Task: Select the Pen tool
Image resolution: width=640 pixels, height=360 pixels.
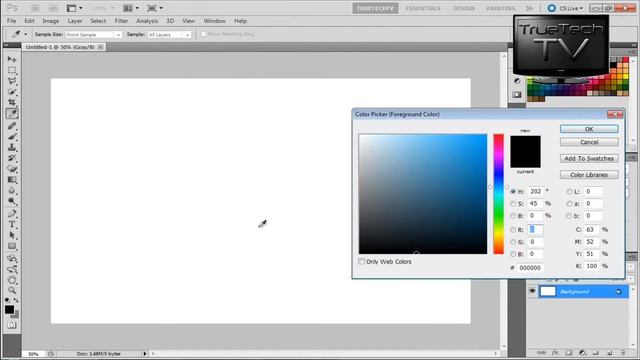Action: (x=12, y=213)
